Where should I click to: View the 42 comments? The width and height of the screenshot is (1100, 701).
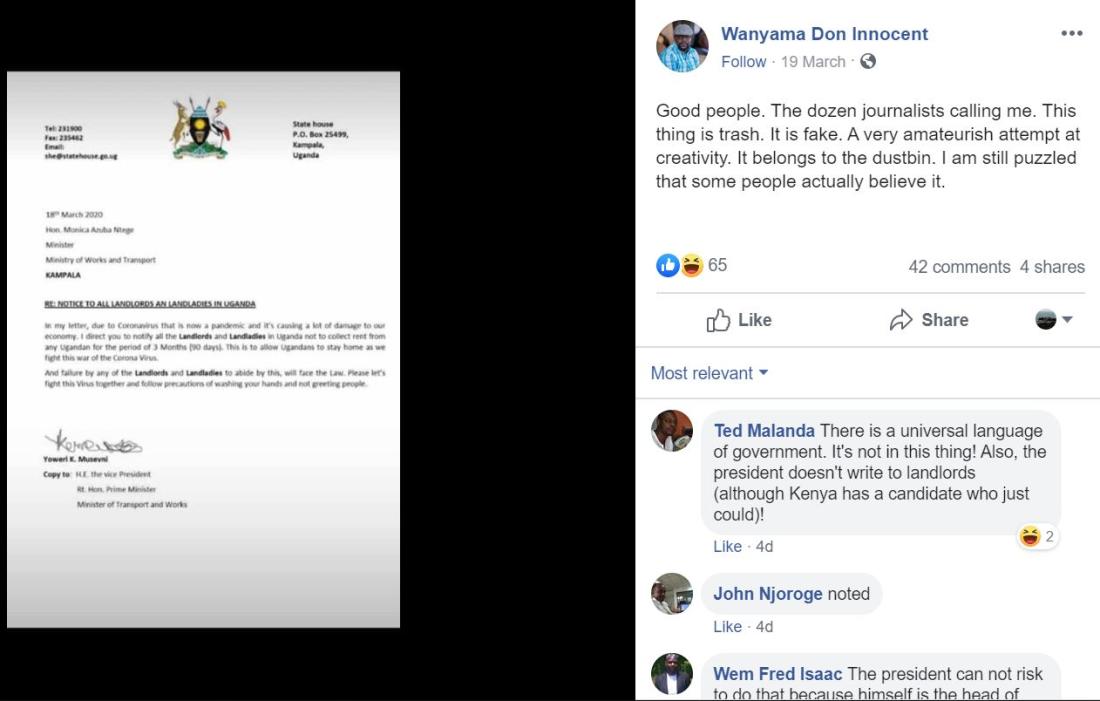tap(959, 267)
